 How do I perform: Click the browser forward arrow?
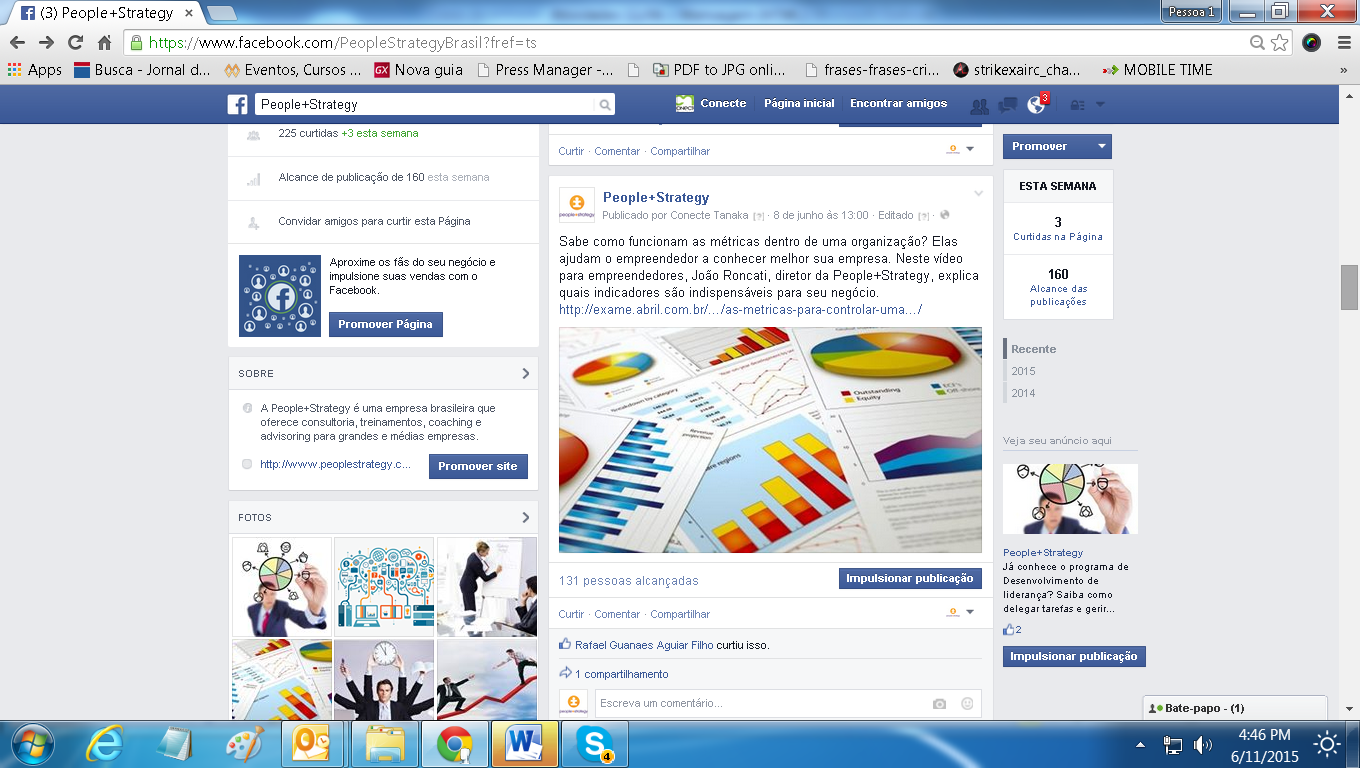pyautogui.click(x=46, y=43)
